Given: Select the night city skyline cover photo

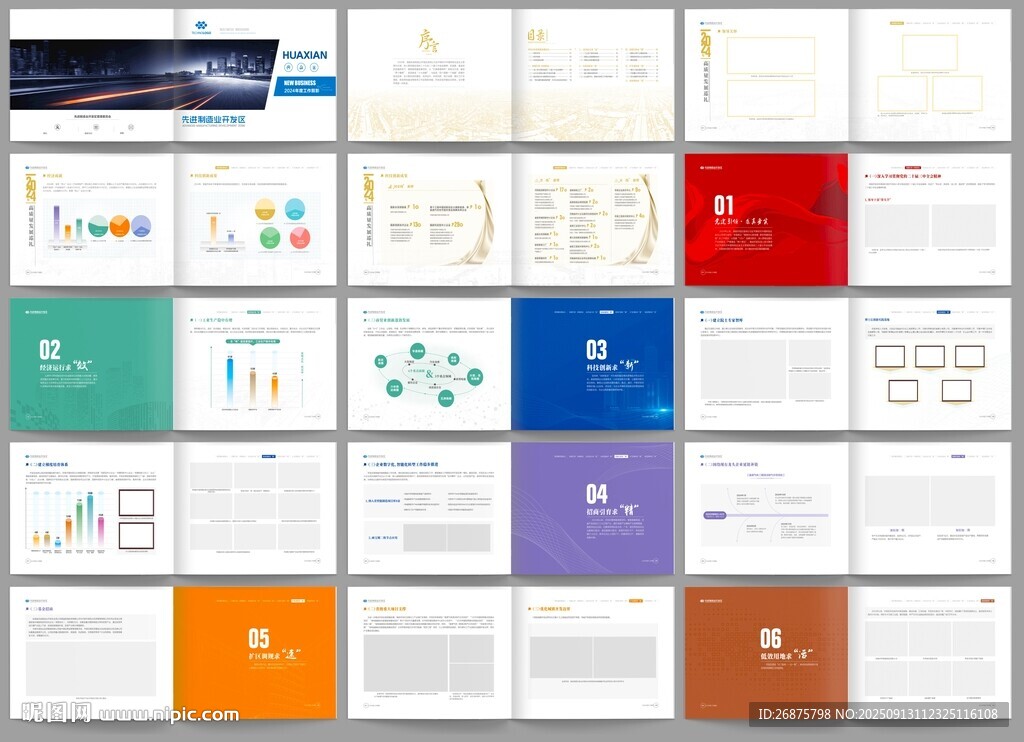Looking at the screenshot, I should (144, 74).
